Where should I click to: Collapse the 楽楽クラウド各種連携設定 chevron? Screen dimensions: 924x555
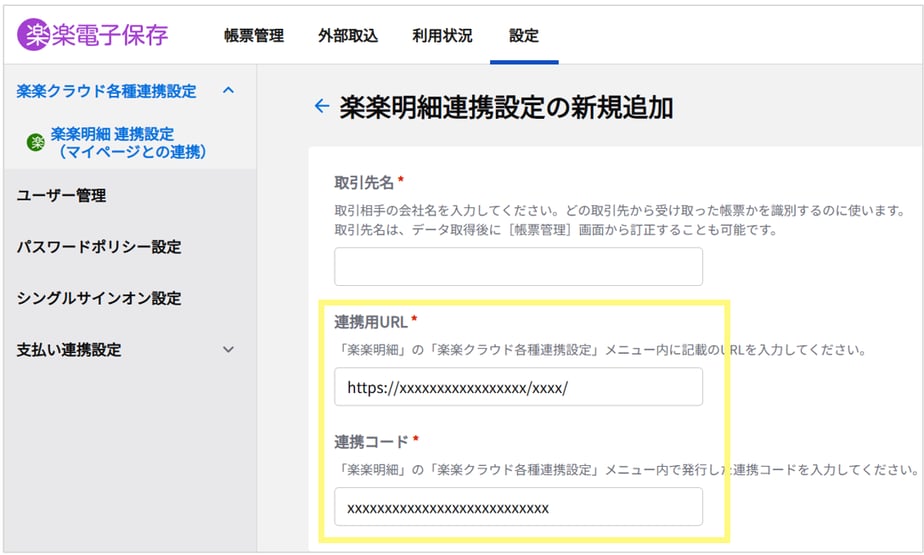coord(229,90)
